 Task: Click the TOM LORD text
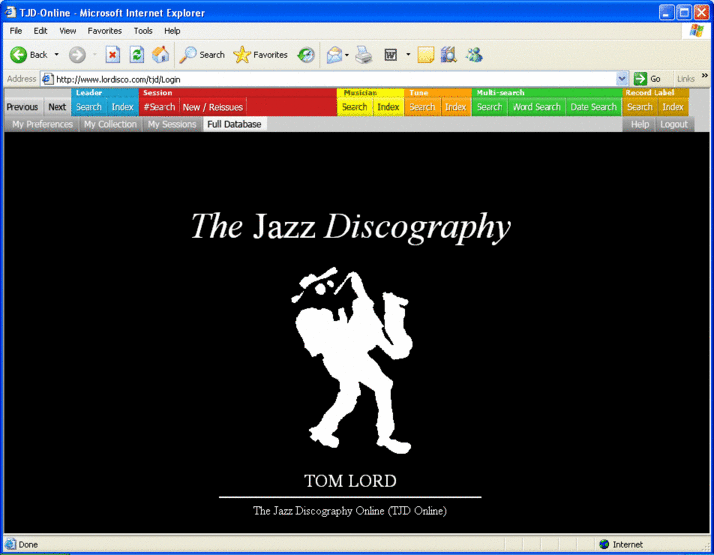click(350, 481)
